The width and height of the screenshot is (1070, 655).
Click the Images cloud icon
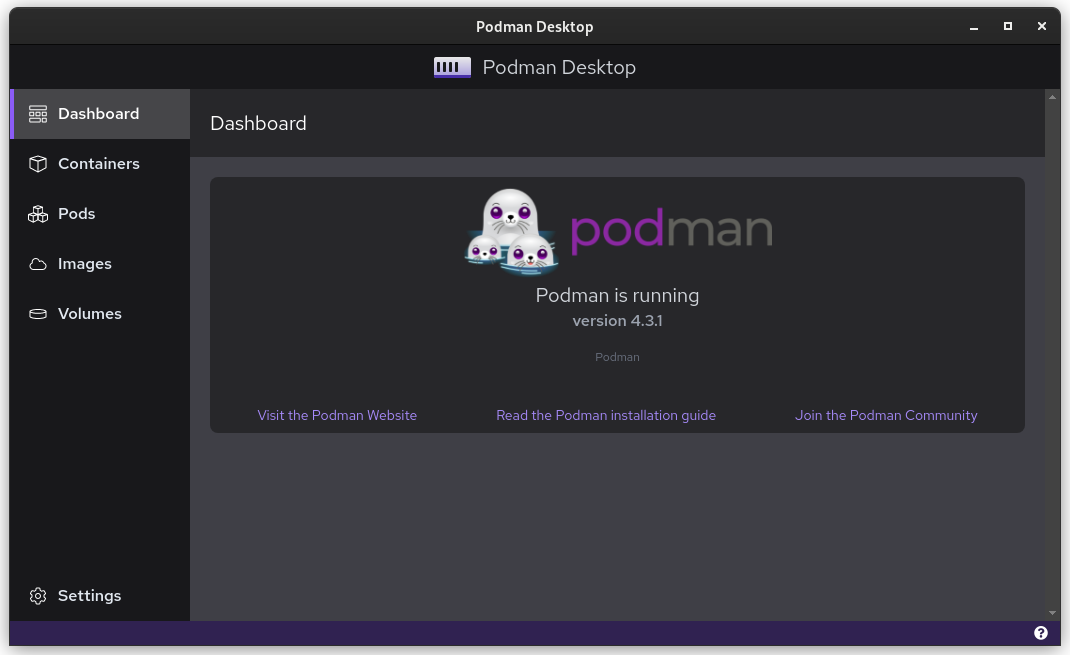37,263
